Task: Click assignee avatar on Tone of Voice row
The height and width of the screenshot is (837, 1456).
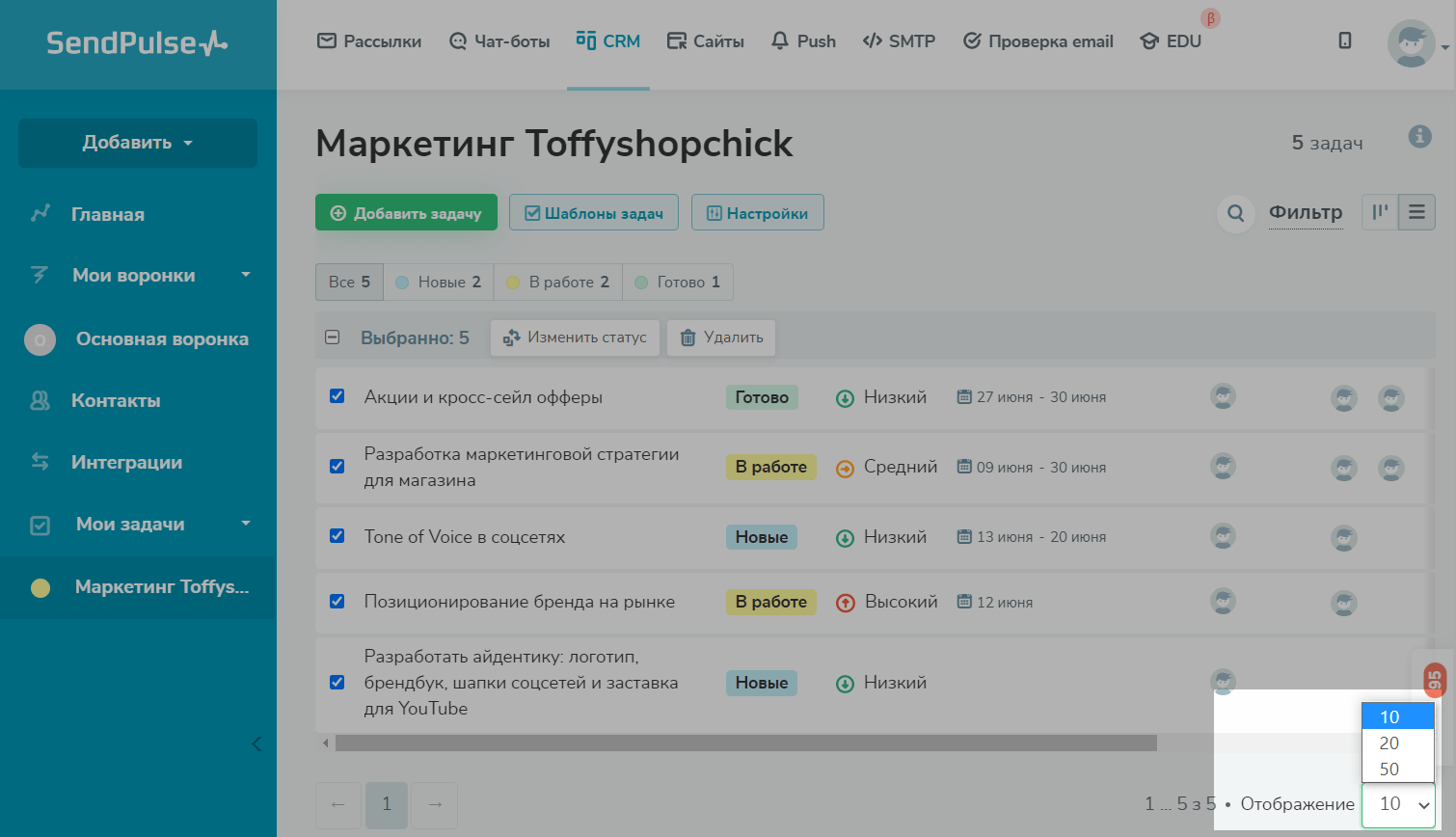Action: 1223,536
